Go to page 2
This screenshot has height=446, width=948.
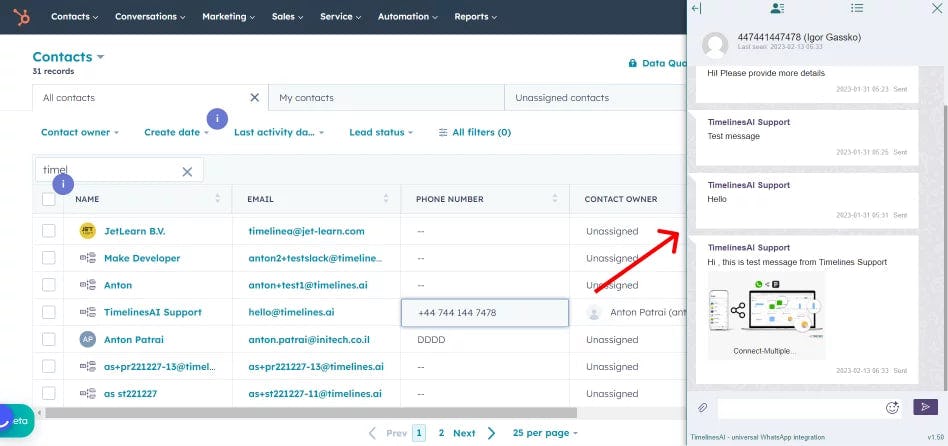tap(441, 433)
